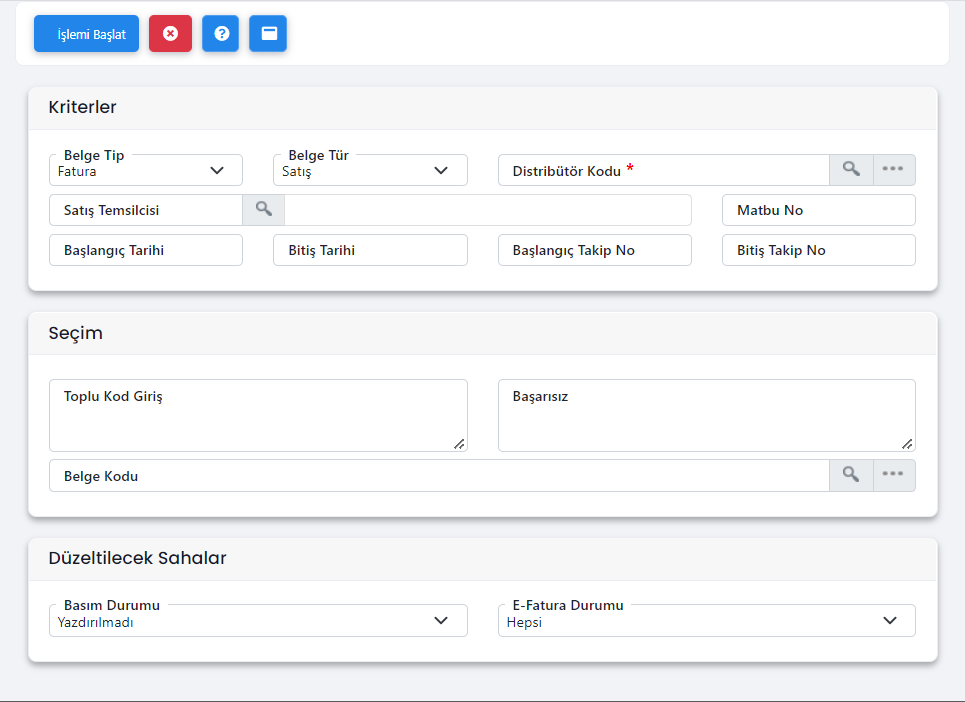Focus the Matbu No field
Viewport: 965px width, 702px height.
coord(819,210)
